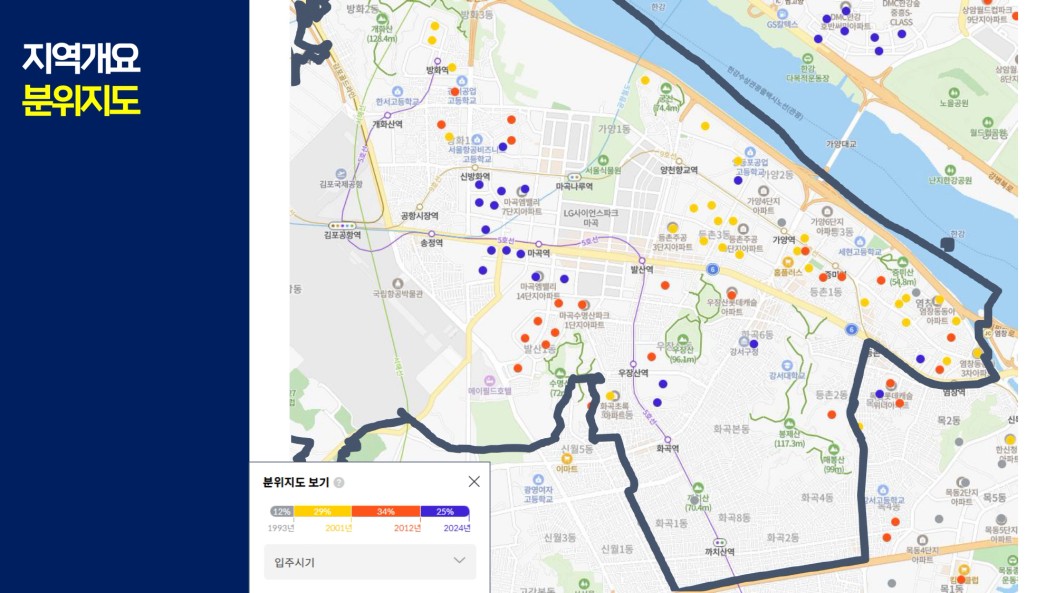Click the 김포국제공항 airplane icon
This screenshot has width=1055, height=593.
[x=341, y=174]
